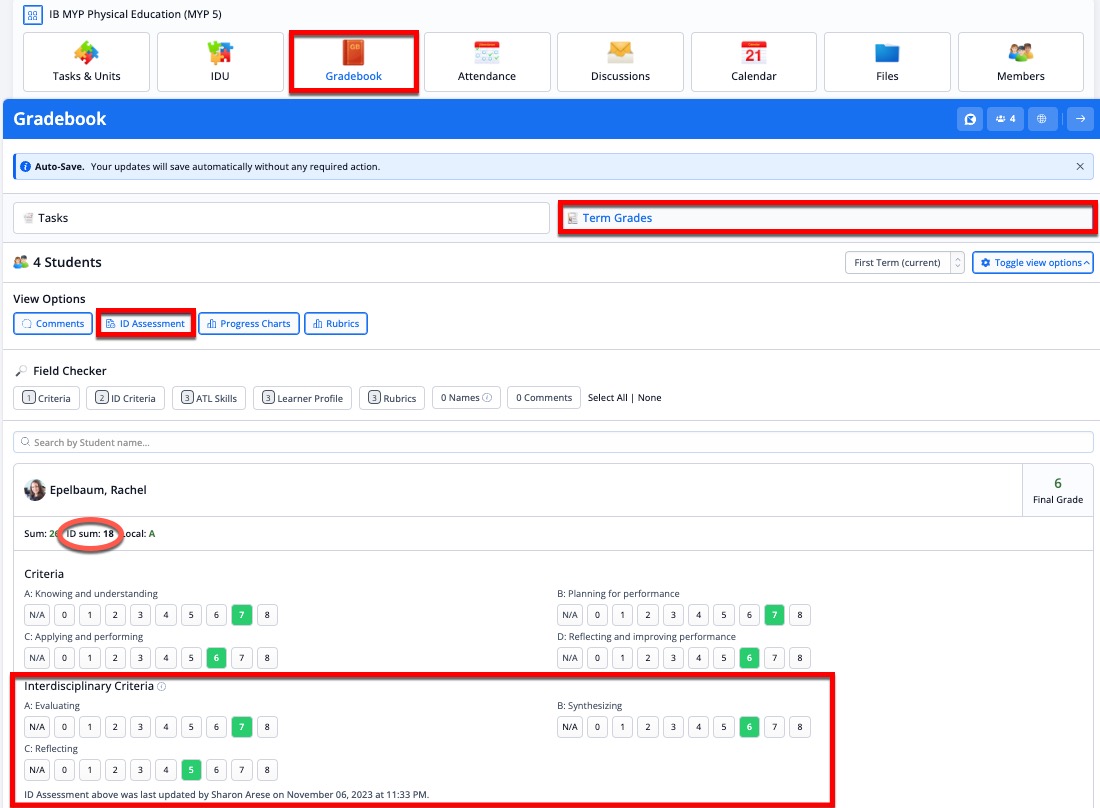Image resolution: width=1100 pixels, height=808 pixels.
Task: Toggle the Progress Charts view option
Action: point(248,324)
